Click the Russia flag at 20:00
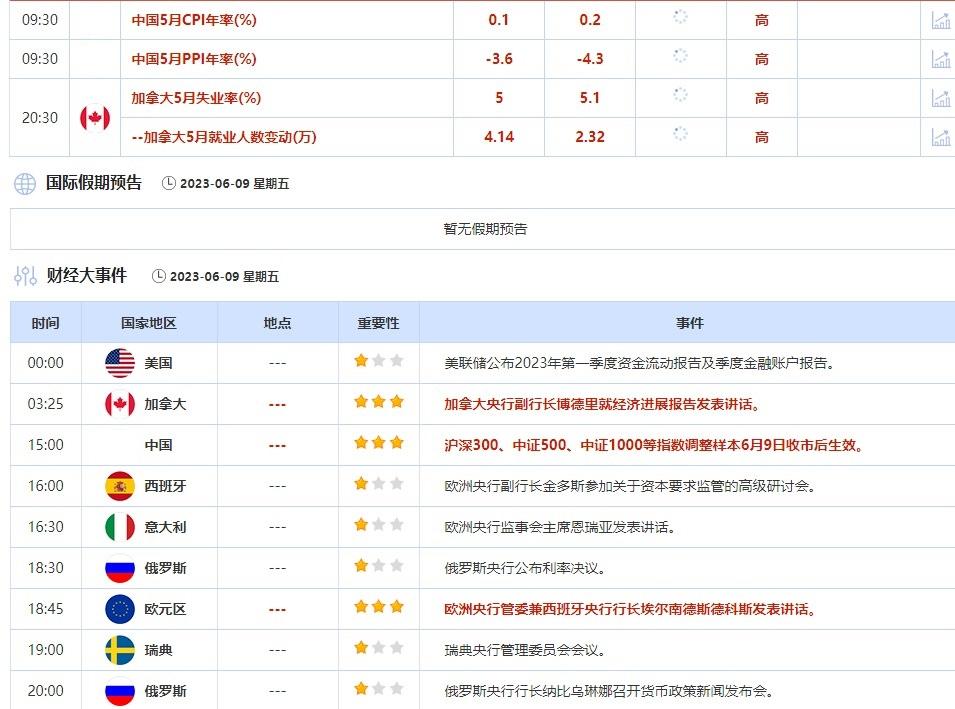 point(120,691)
